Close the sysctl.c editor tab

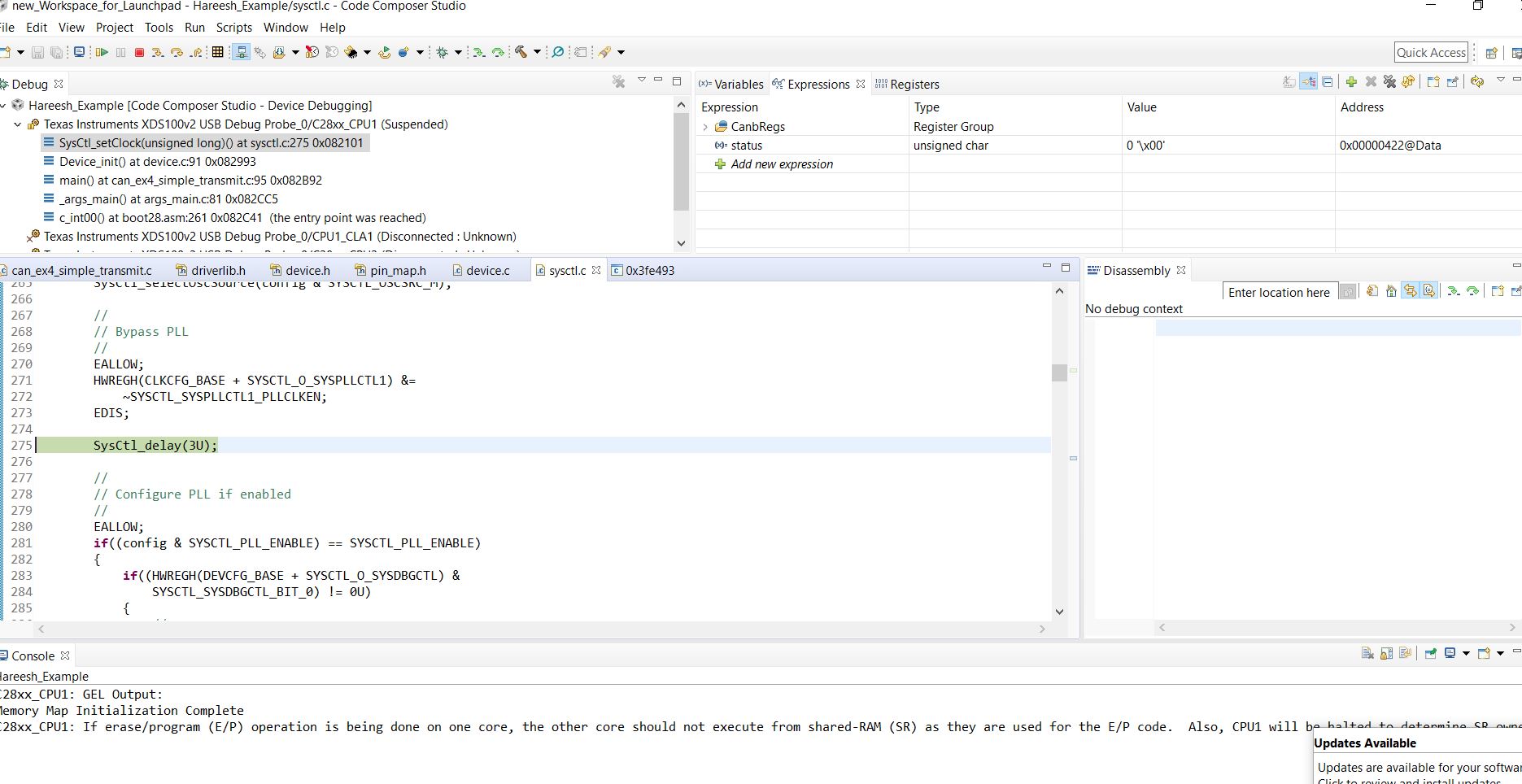point(596,270)
